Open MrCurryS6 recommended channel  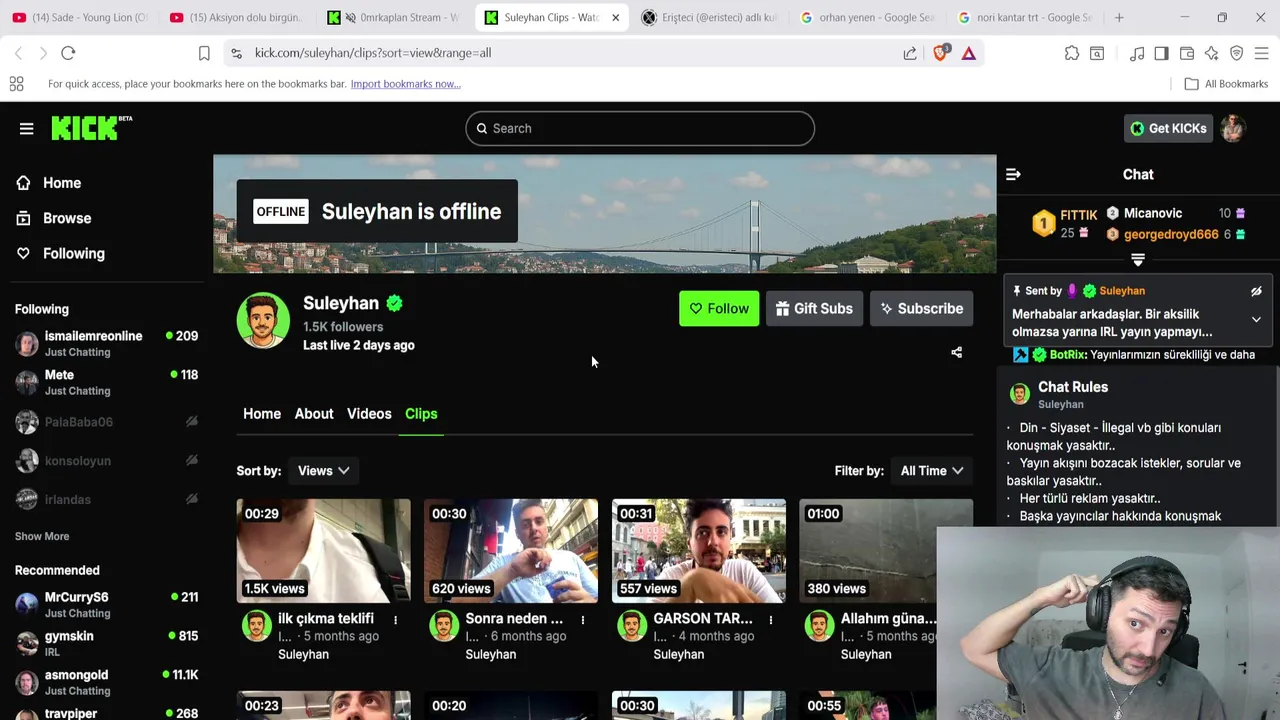(x=106, y=604)
